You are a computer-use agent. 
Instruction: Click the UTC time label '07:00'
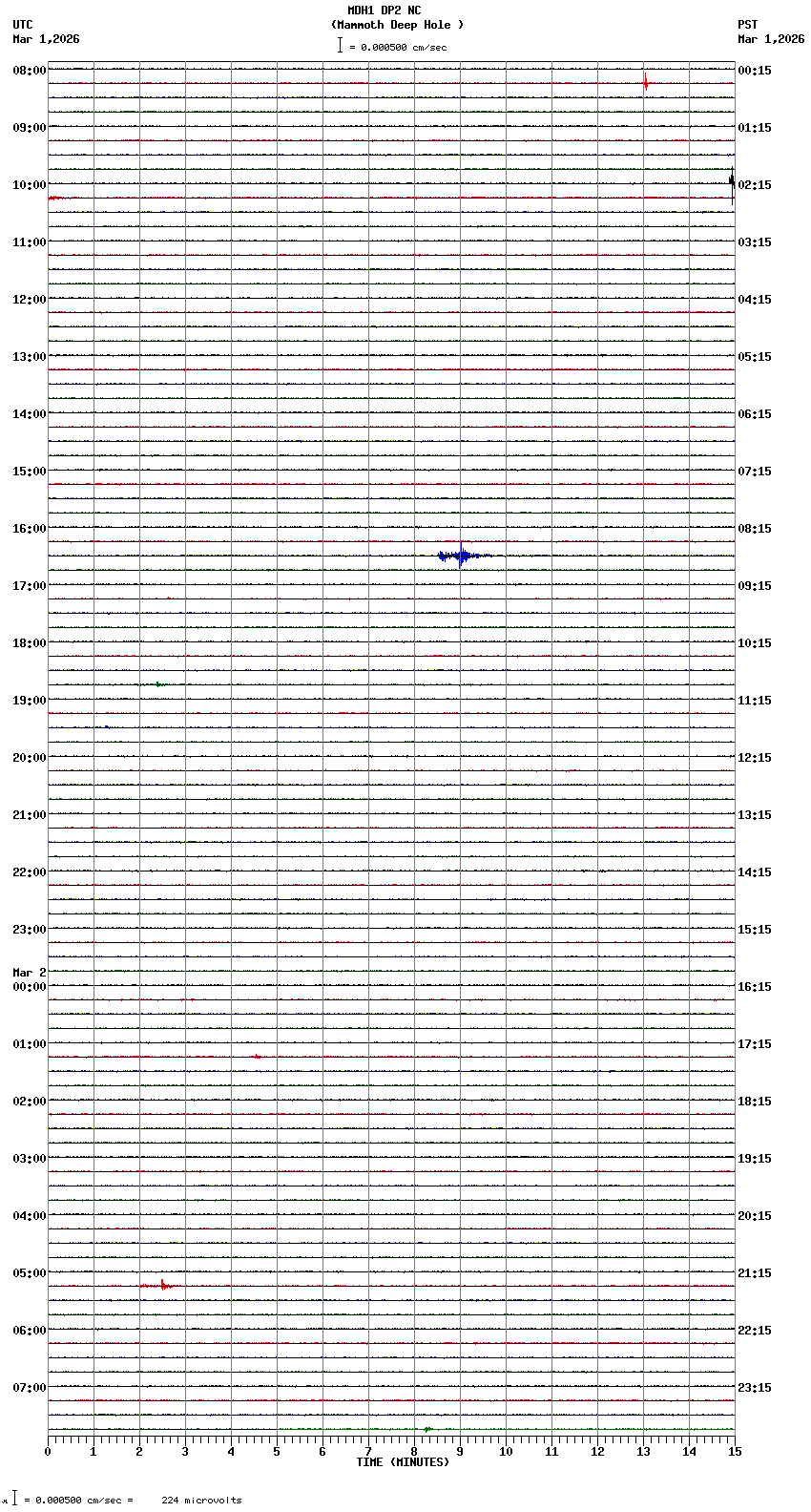(x=30, y=1388)
